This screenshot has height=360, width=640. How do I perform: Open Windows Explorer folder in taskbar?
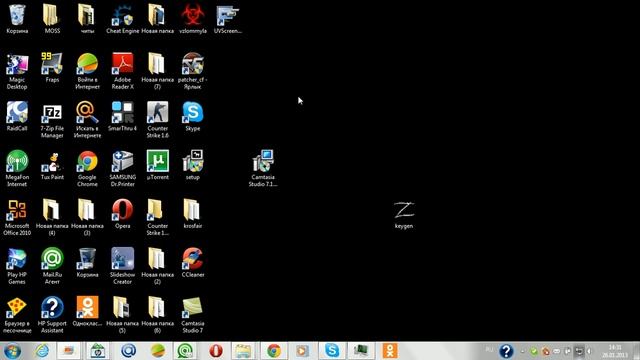(243, 351)
